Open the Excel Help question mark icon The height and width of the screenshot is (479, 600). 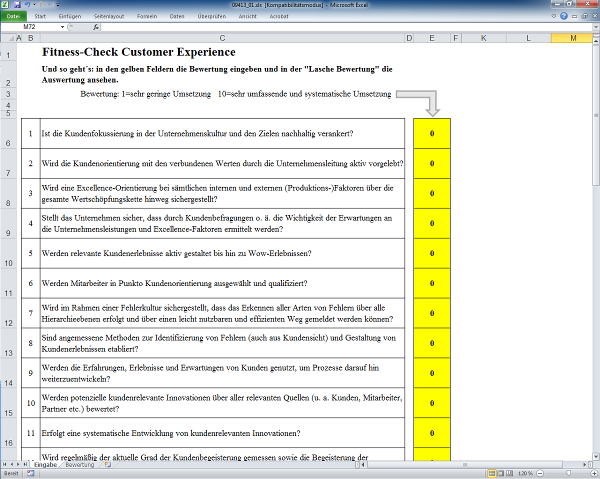click(x=564, y=17)
